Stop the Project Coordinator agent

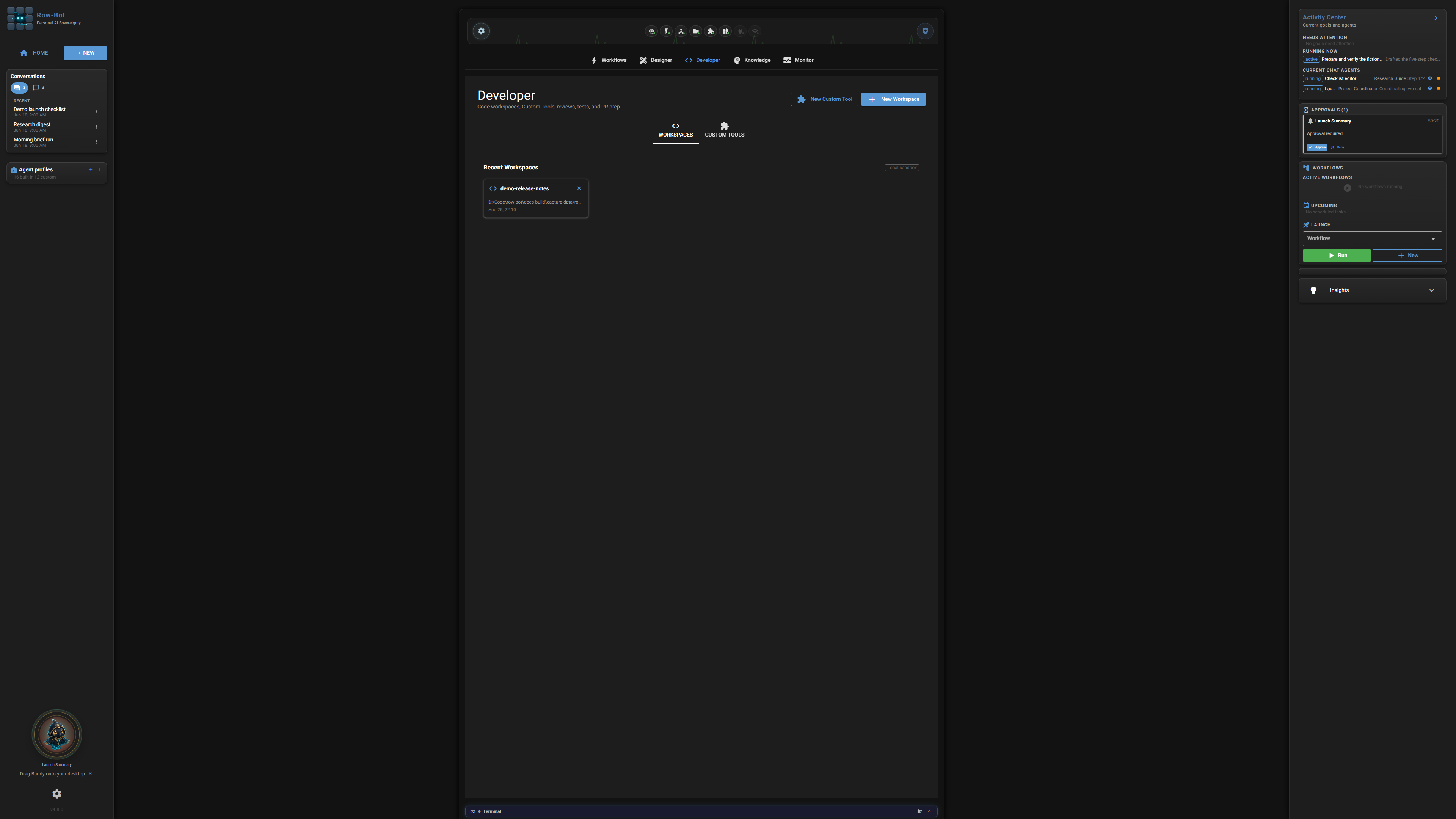click(1439, 89)
